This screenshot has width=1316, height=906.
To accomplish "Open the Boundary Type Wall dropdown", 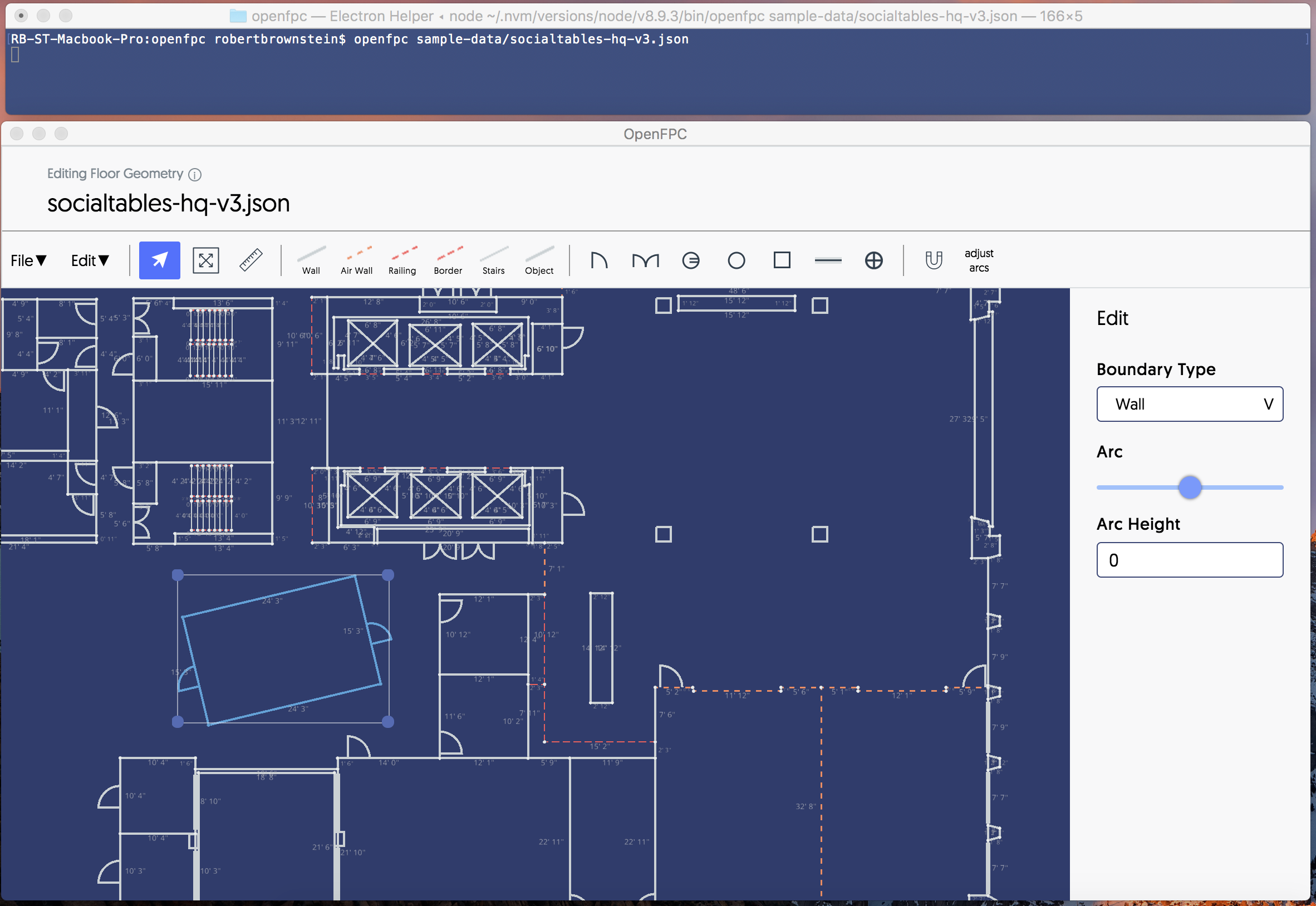I will 1190,404.
